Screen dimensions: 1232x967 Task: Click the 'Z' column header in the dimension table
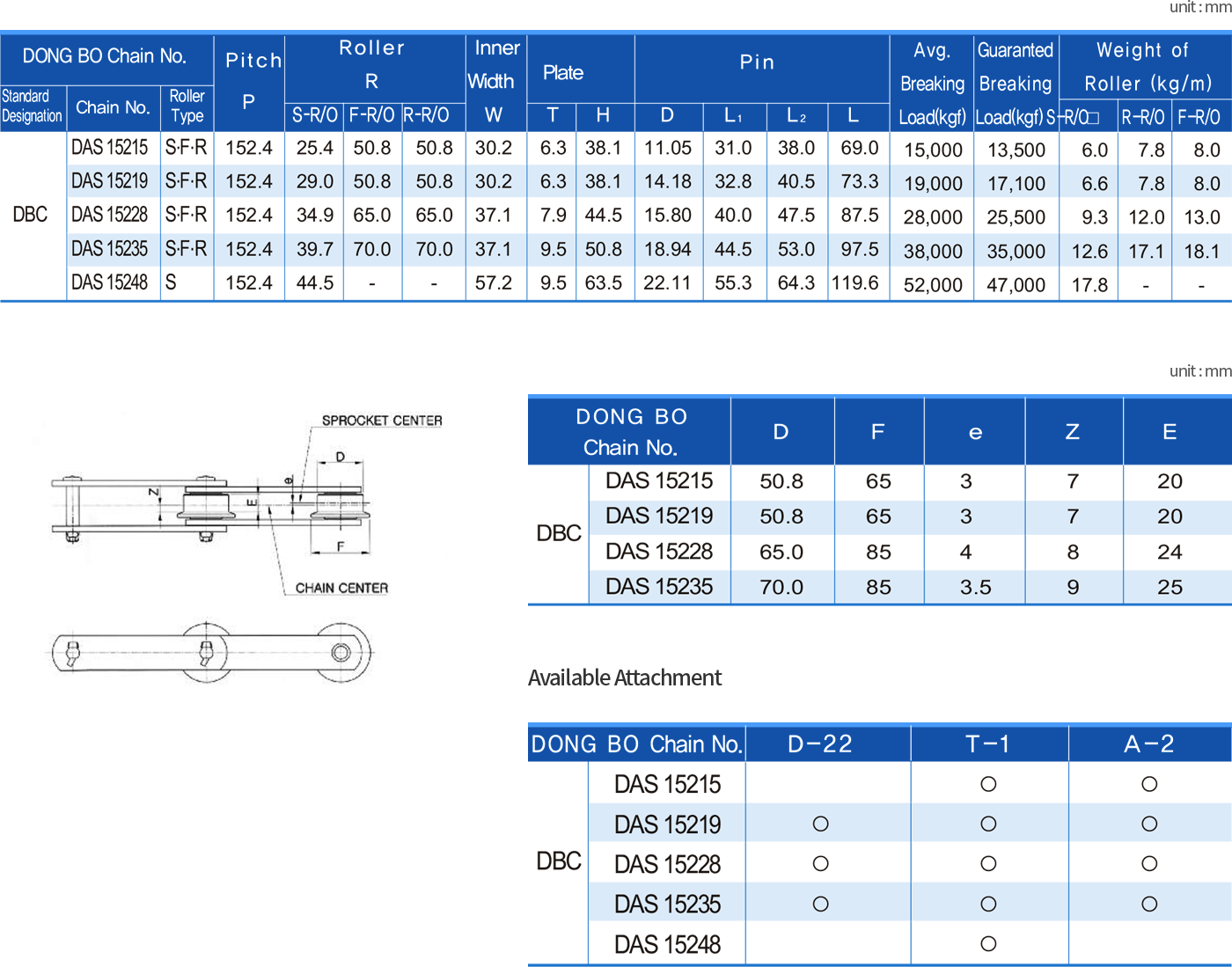point(1073,432)
